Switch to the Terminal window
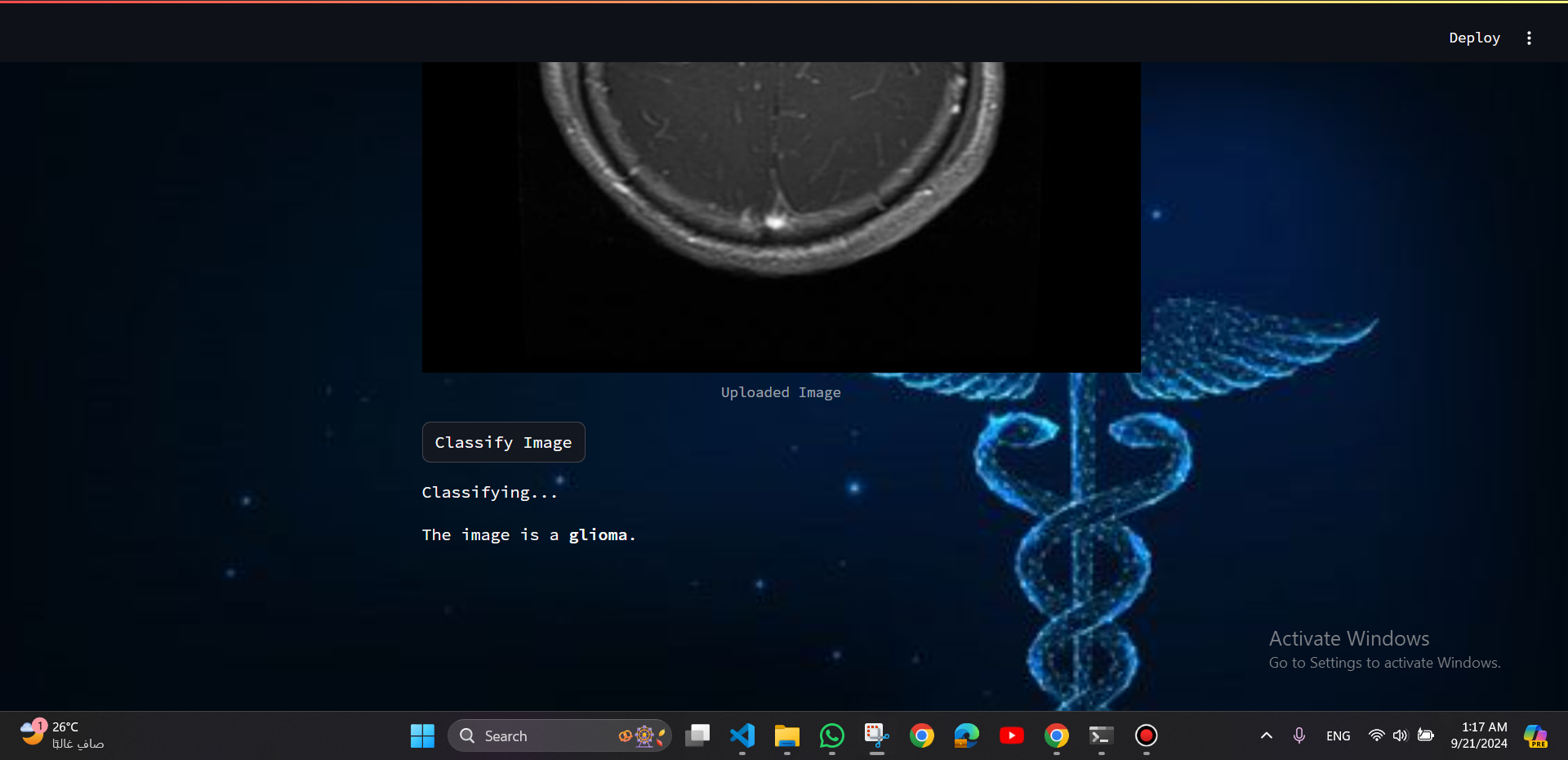 pos(1101,735)
